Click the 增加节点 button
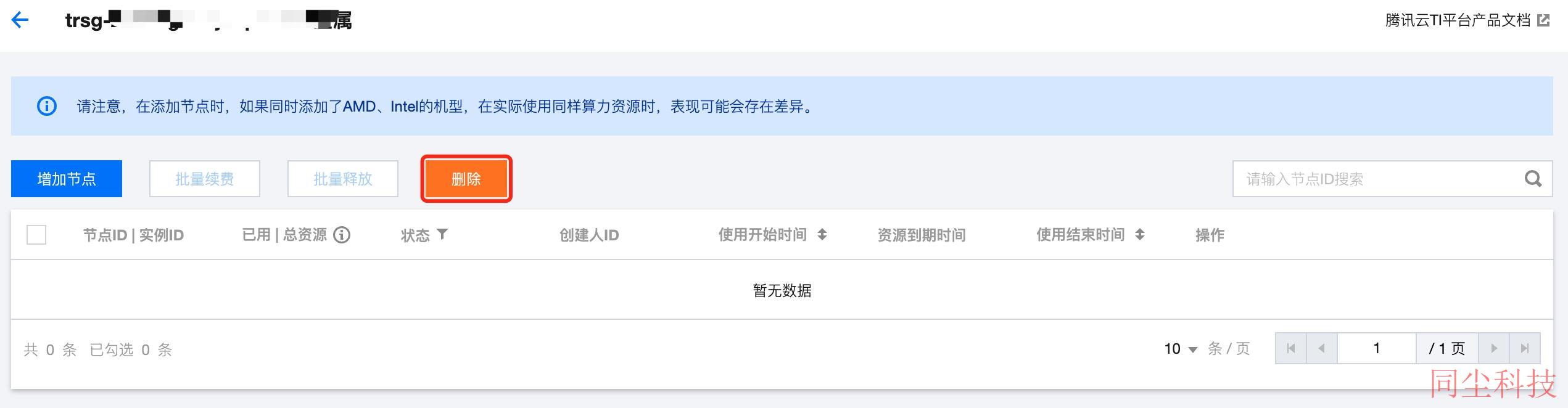This screenshot has height=408, width=1568. [x=67, y=179]
